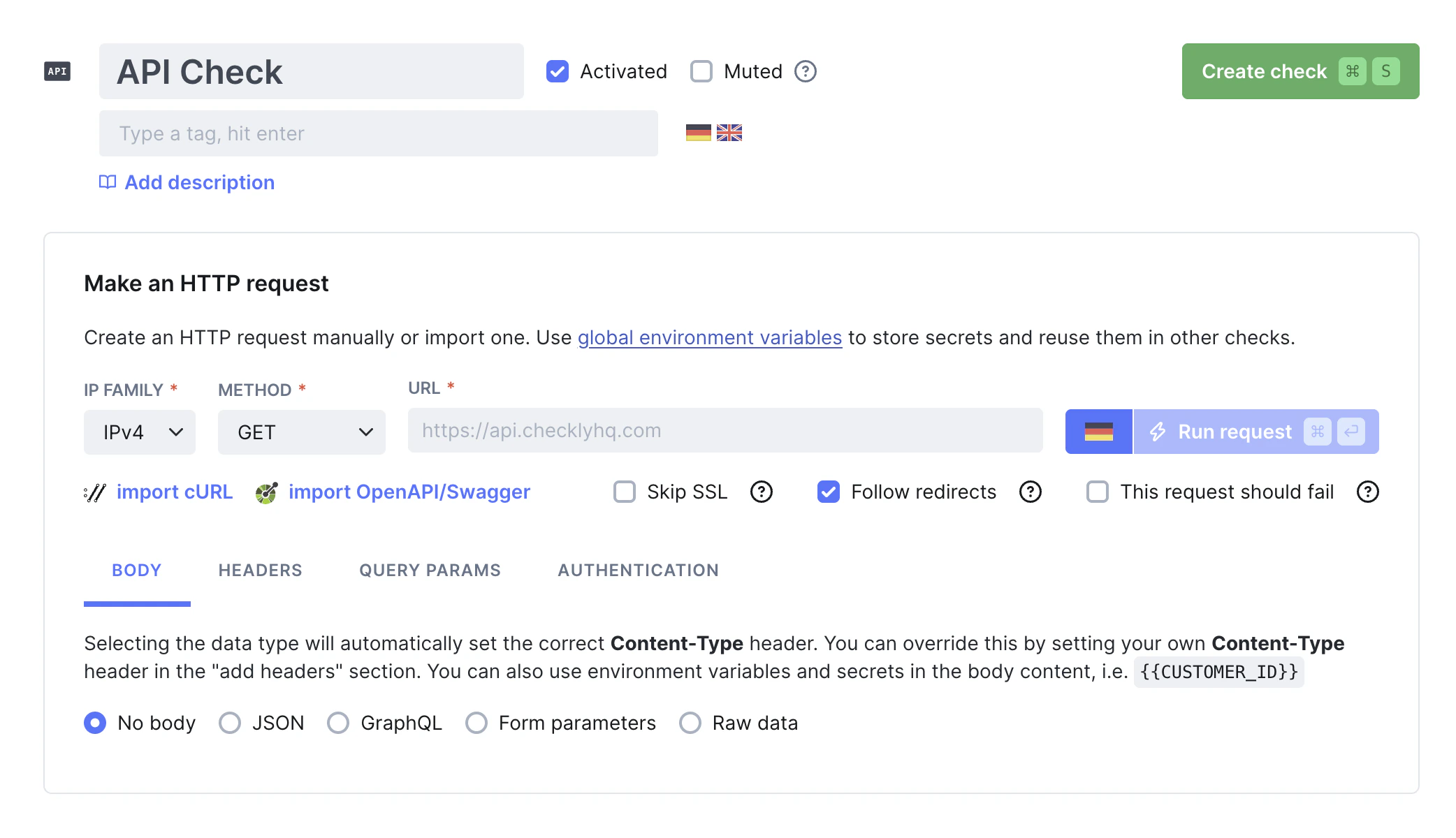1456x838 pixels.
Task: Uncheck the Activated checkbox
Action: click(557, 71)
